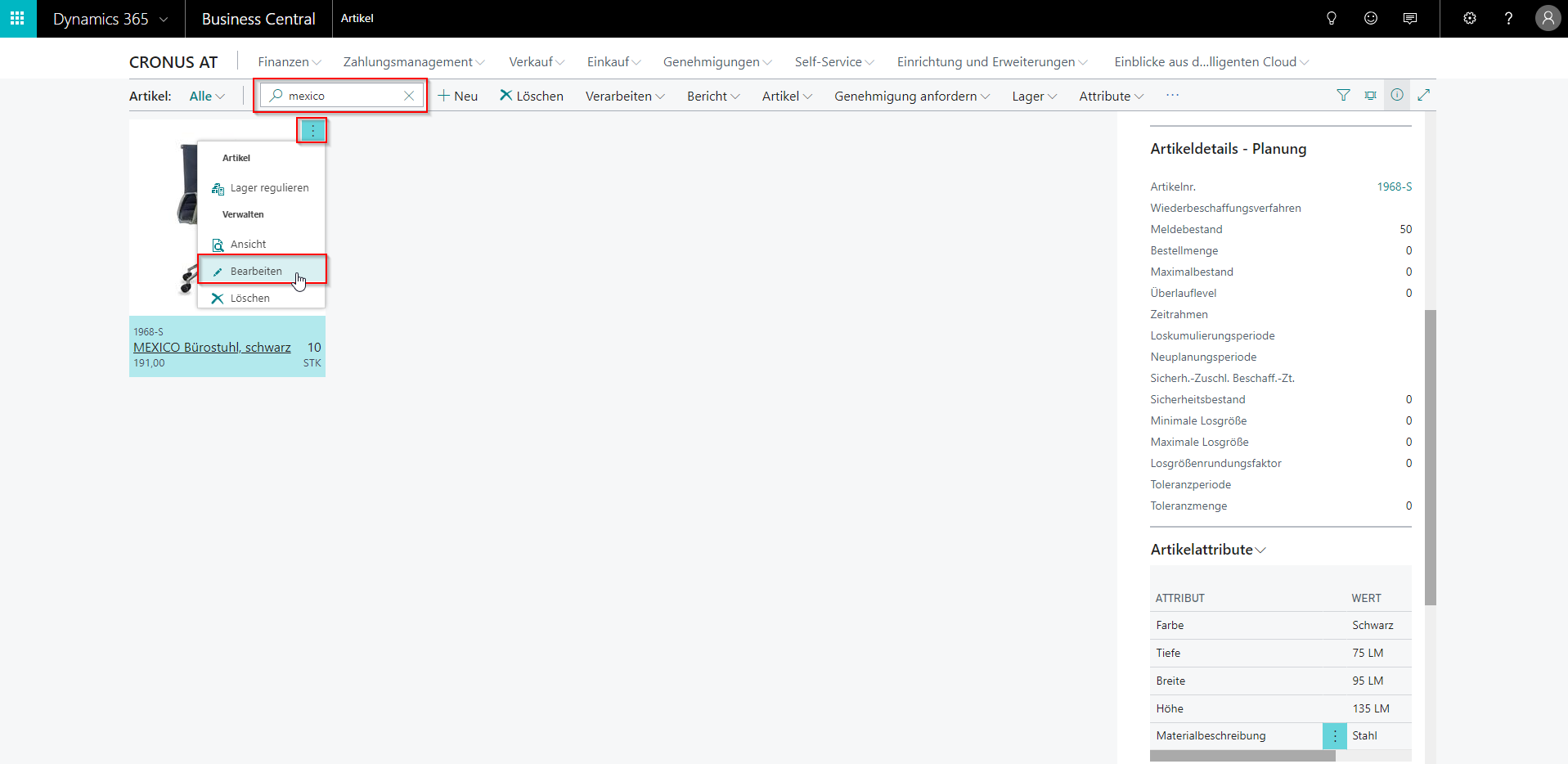The image size is (1568, 764).
Task: Open the settings gear icon
Action: (1470, 18)
